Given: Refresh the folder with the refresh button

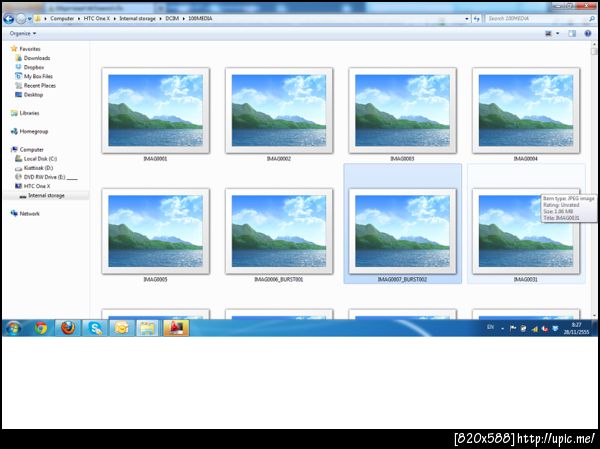Looking at the screenshot, I should tap(476, 18).
